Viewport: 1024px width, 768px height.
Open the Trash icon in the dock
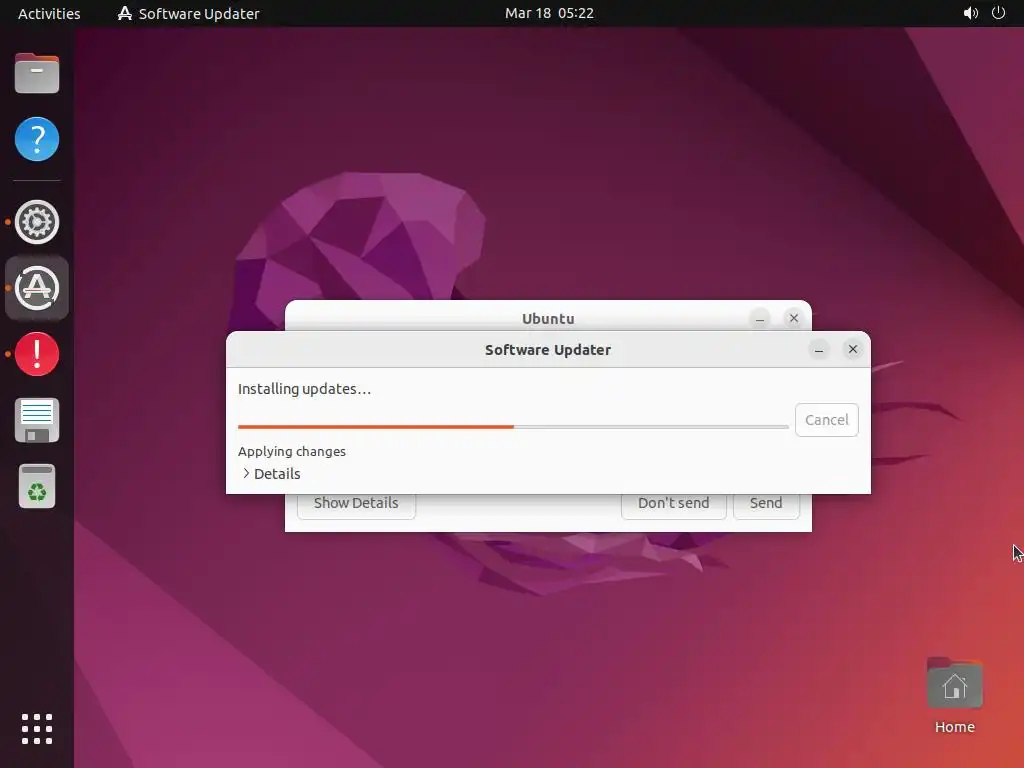point(37,486)
